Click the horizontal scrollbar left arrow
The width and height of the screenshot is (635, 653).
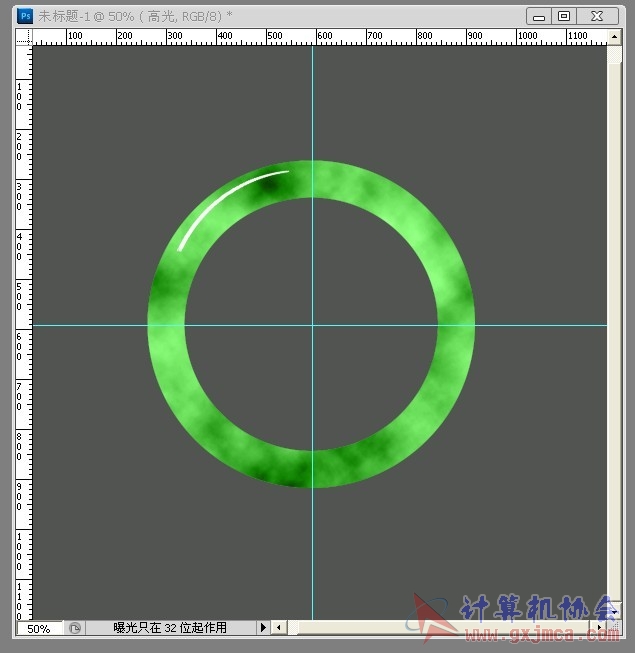point(279,627)
